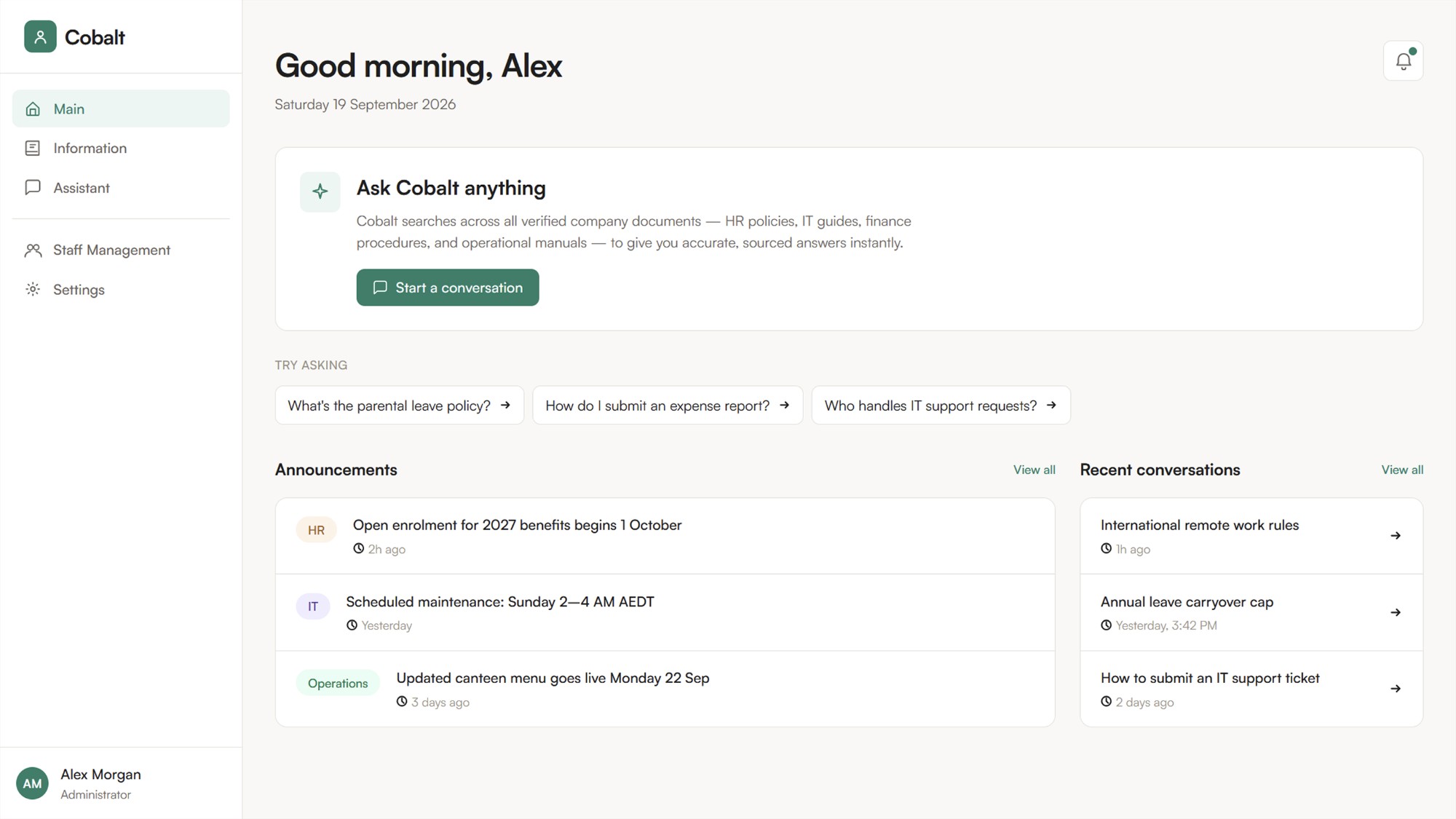Open the updated canteen menu announcement
This screenshot has height=819, width=1456.
pos(665,689)
